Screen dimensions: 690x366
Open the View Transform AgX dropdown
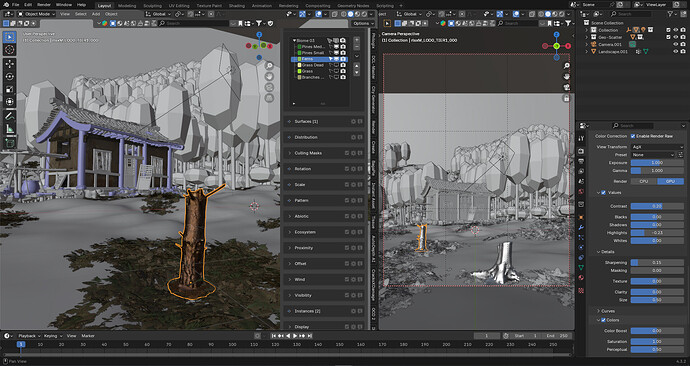coord(657,147)
